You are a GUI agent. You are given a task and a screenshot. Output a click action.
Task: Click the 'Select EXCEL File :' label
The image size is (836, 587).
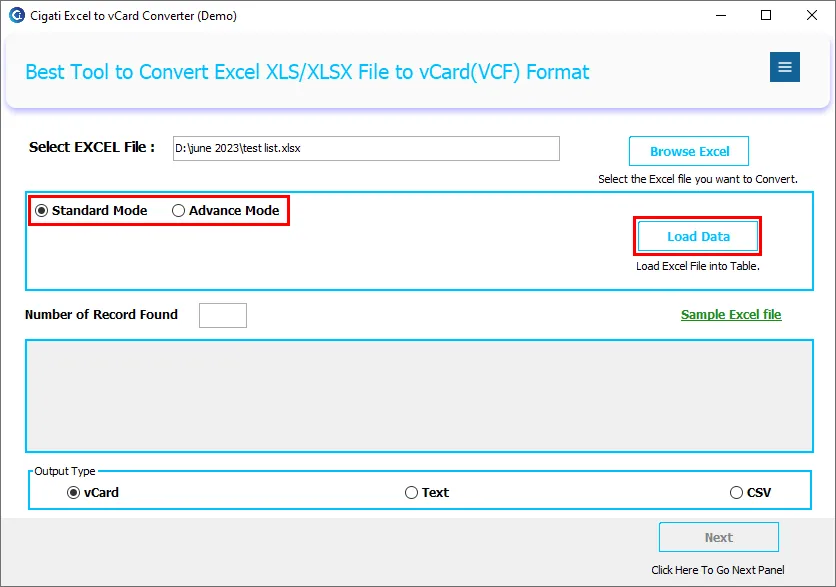[x=92, y=147]
